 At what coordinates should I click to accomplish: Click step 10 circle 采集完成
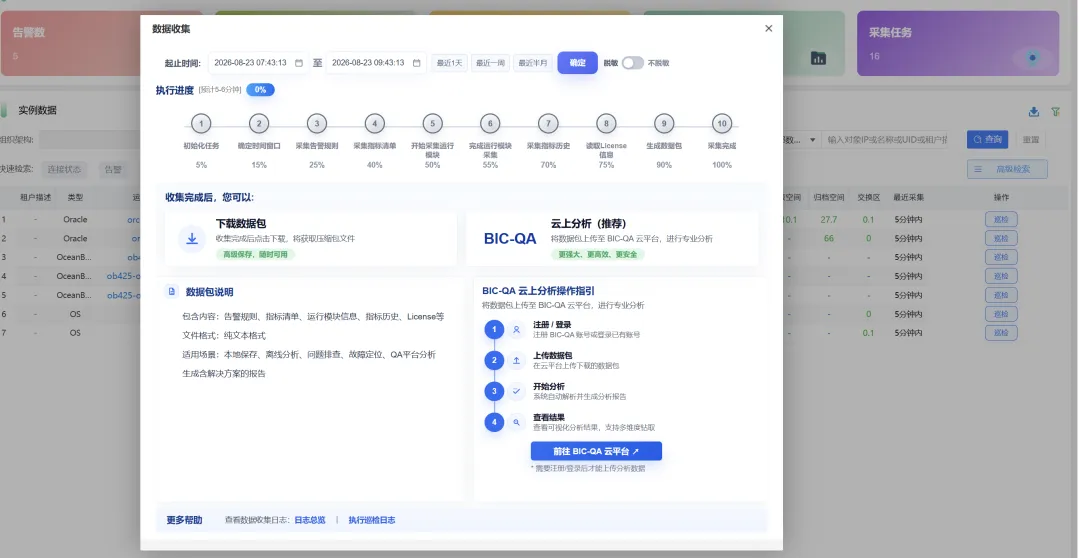pyautogui.click(x=722, y=124)
